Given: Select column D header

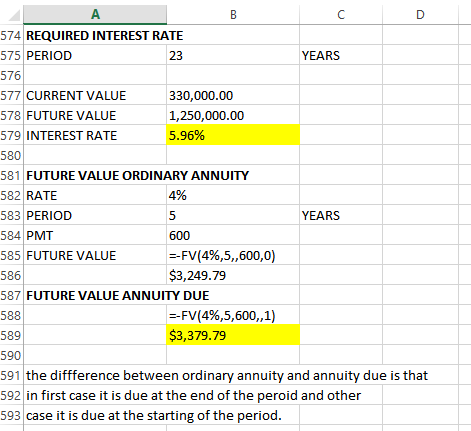Looking at the screenshot, I should (420, 15).
